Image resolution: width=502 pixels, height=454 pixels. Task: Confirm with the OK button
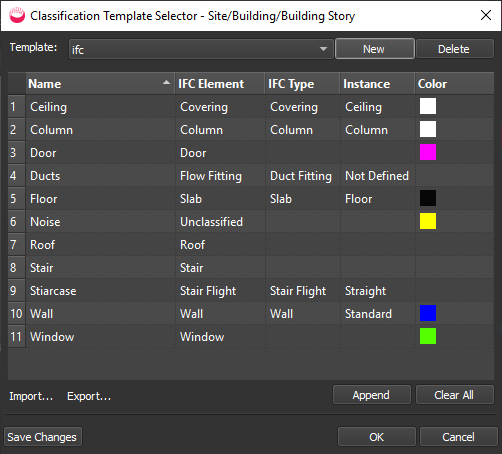tap(377, 437)
